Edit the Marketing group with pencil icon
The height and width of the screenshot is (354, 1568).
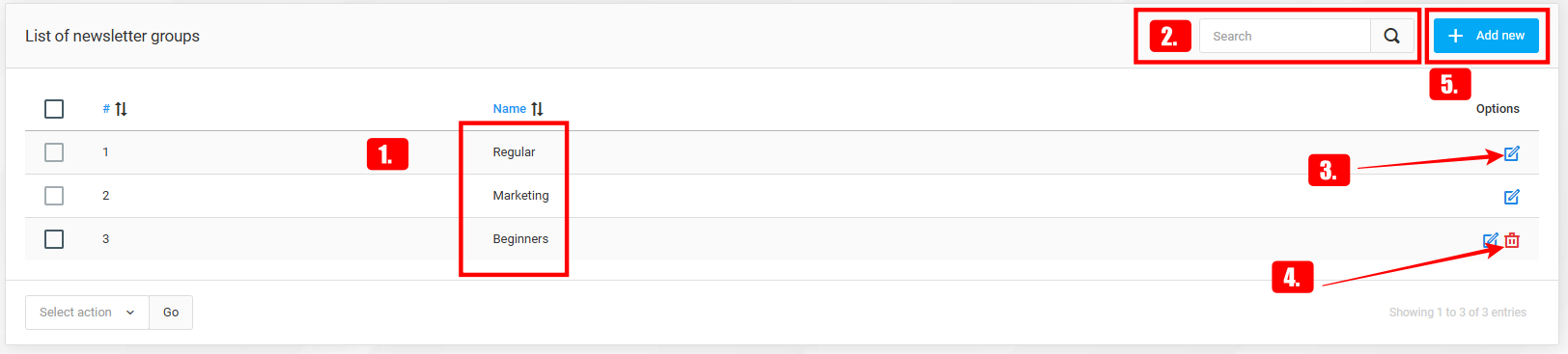1512,197
